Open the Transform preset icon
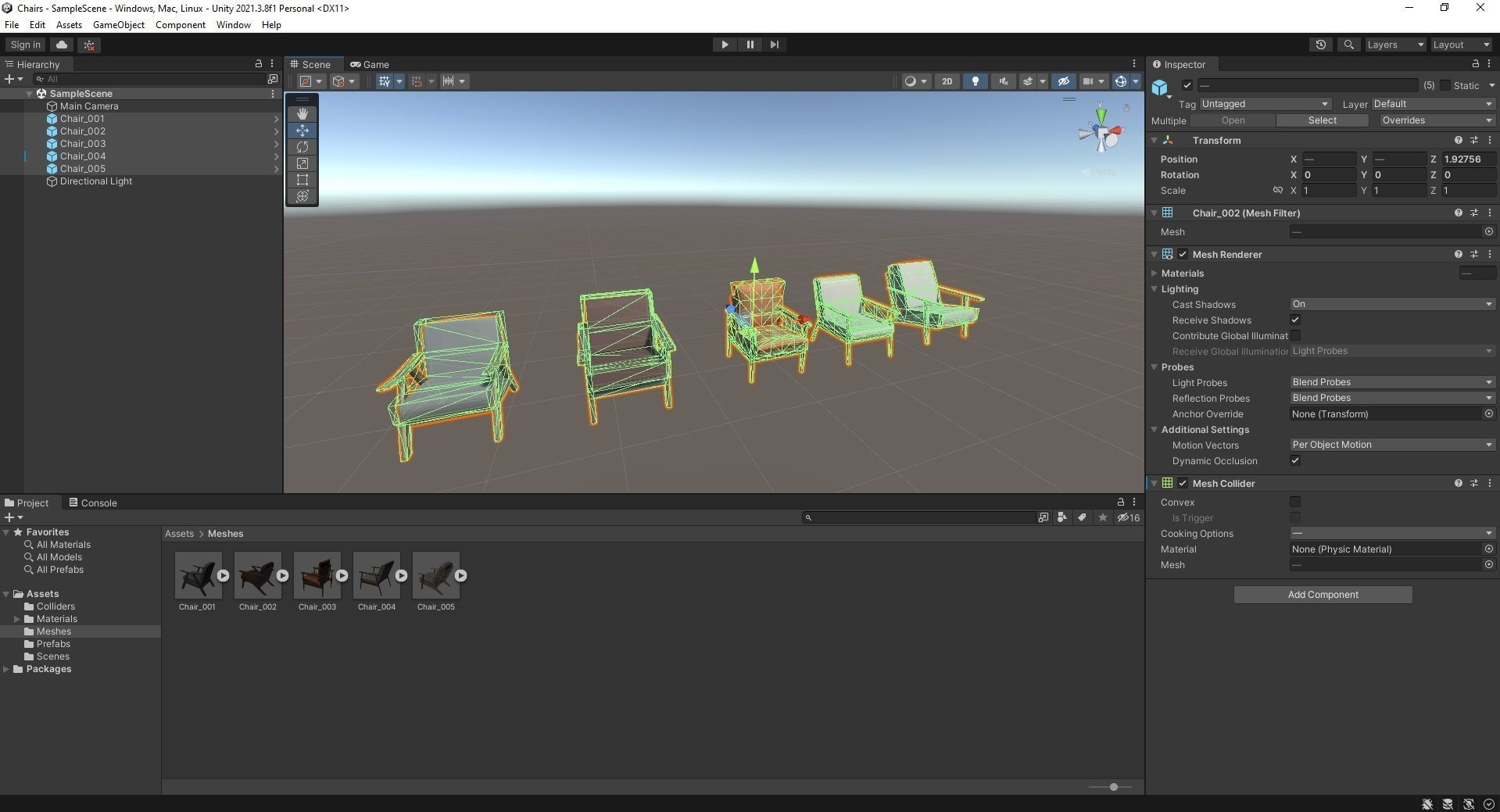 tap(1474, 141)
